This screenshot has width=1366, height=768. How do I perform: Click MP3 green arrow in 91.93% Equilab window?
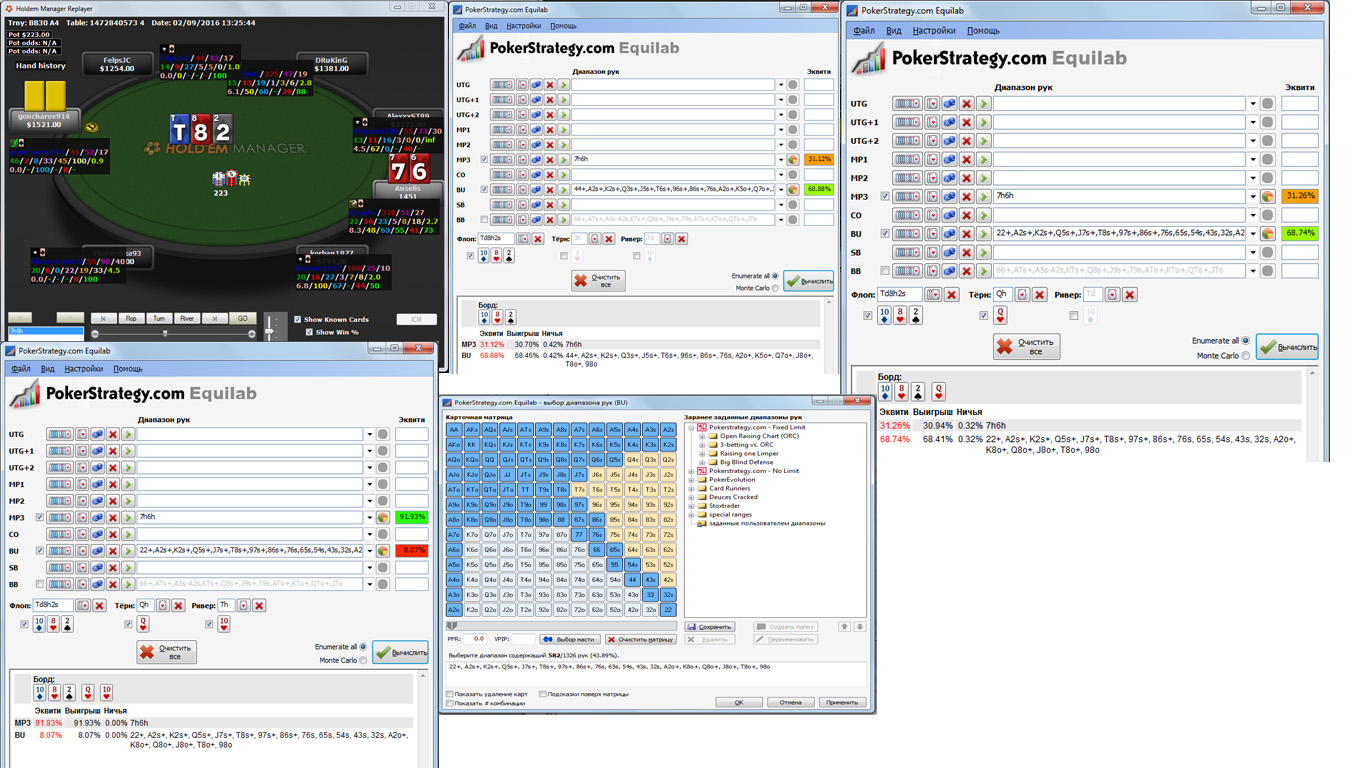pyautogui.click(x=128, y=518)
